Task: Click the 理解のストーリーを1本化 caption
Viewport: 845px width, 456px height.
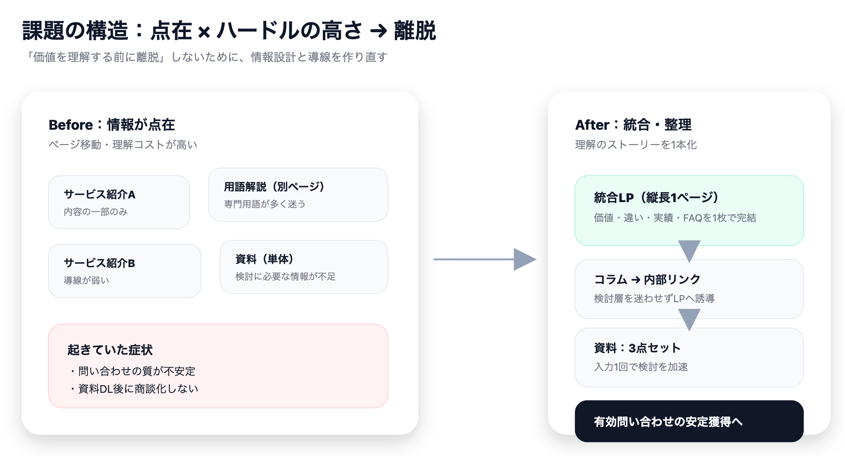Action: (636, 145)
